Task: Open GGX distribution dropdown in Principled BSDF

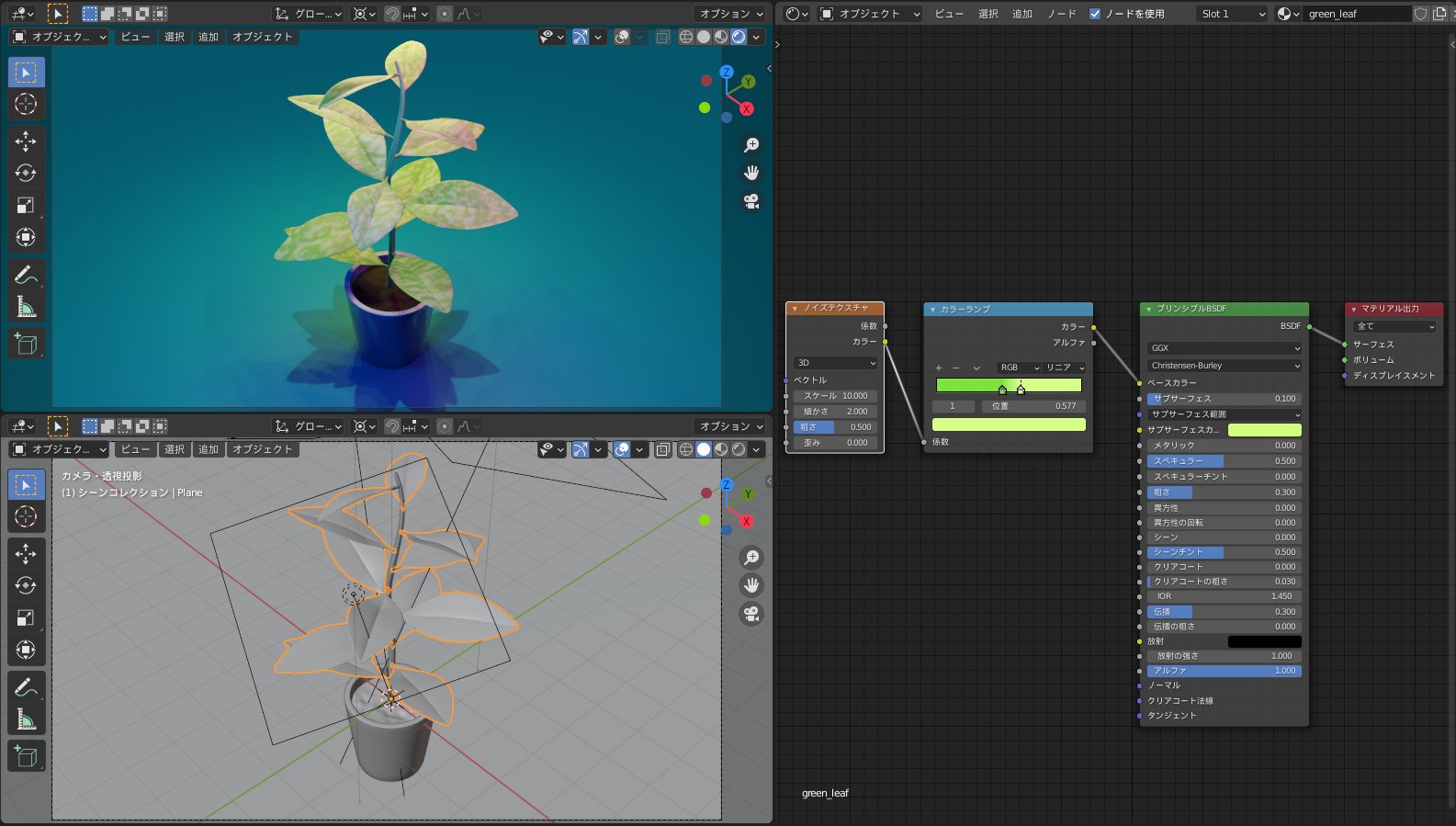Action: [1225, 348]
